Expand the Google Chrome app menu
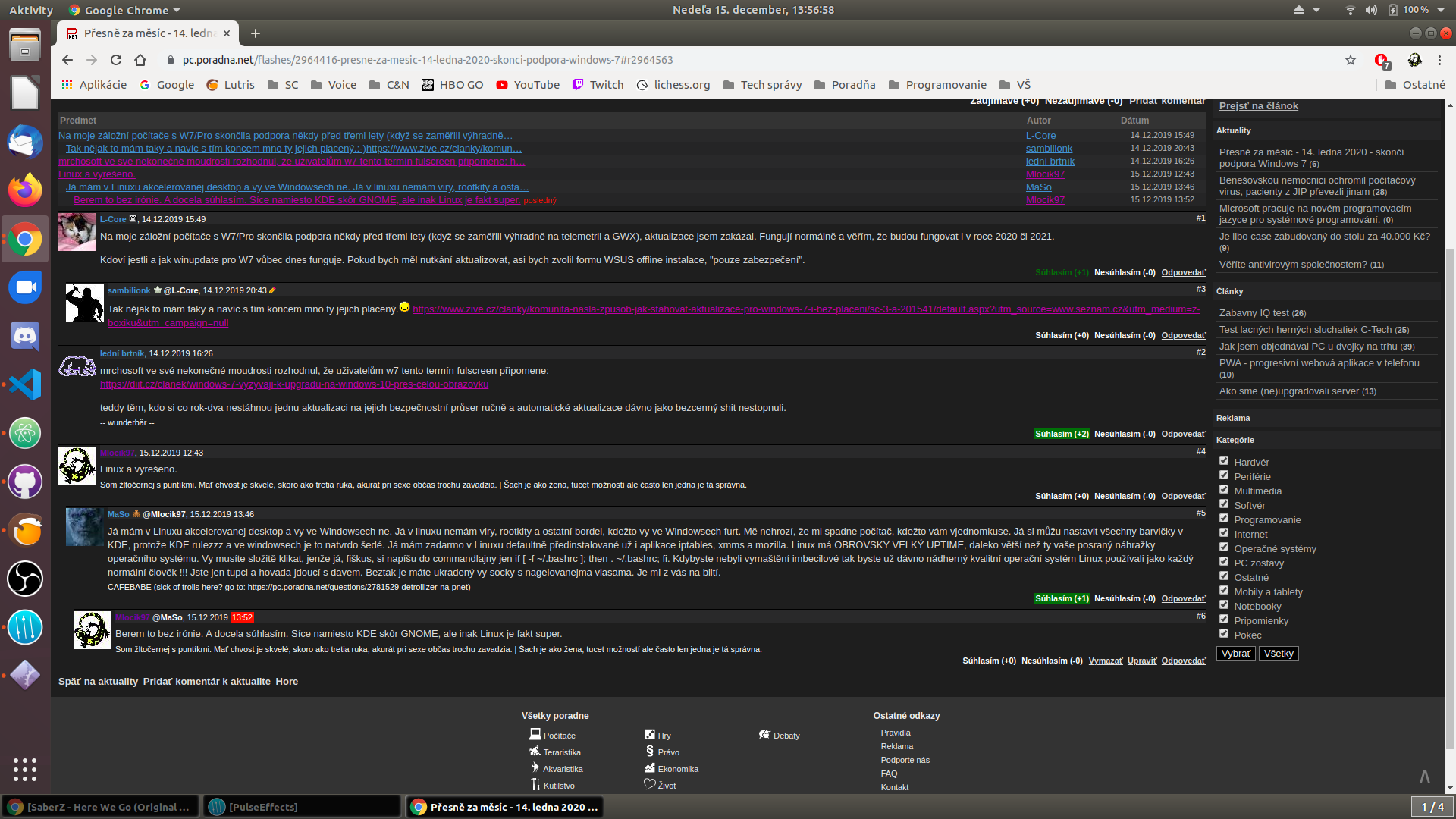Viewport: 1456px width, 819px height. coord(125,10)
